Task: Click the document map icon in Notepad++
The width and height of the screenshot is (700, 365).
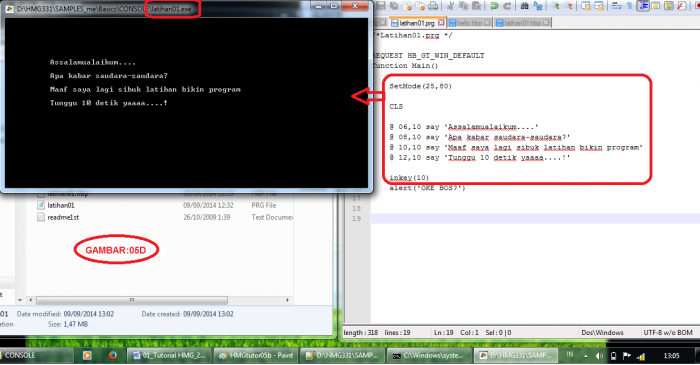Action: (x=668, y=6)
